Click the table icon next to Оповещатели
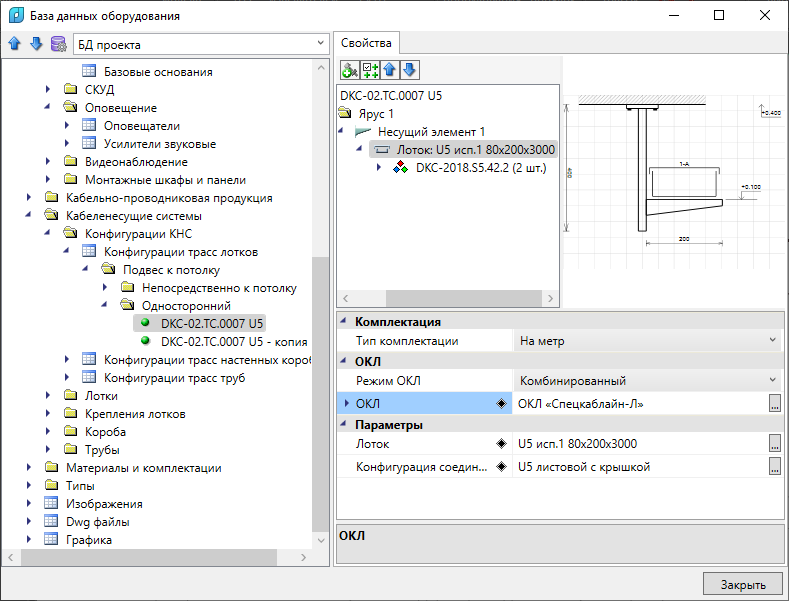This screenshot has width=789, height=601. coord(89,125)
